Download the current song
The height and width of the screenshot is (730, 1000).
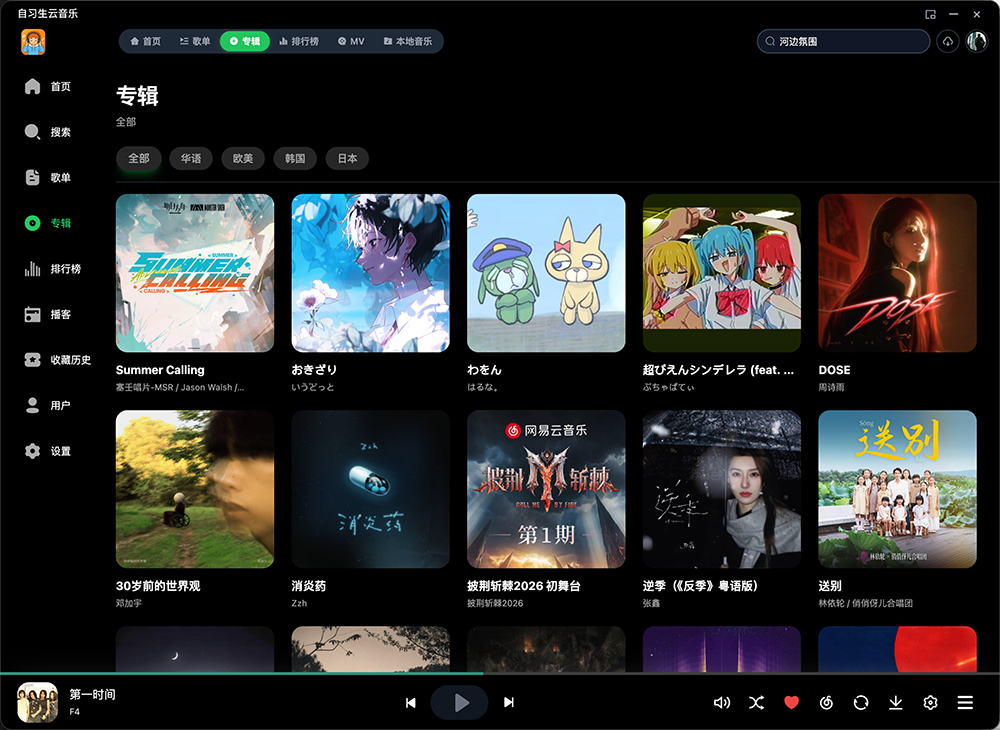click(x=895, y=703)
